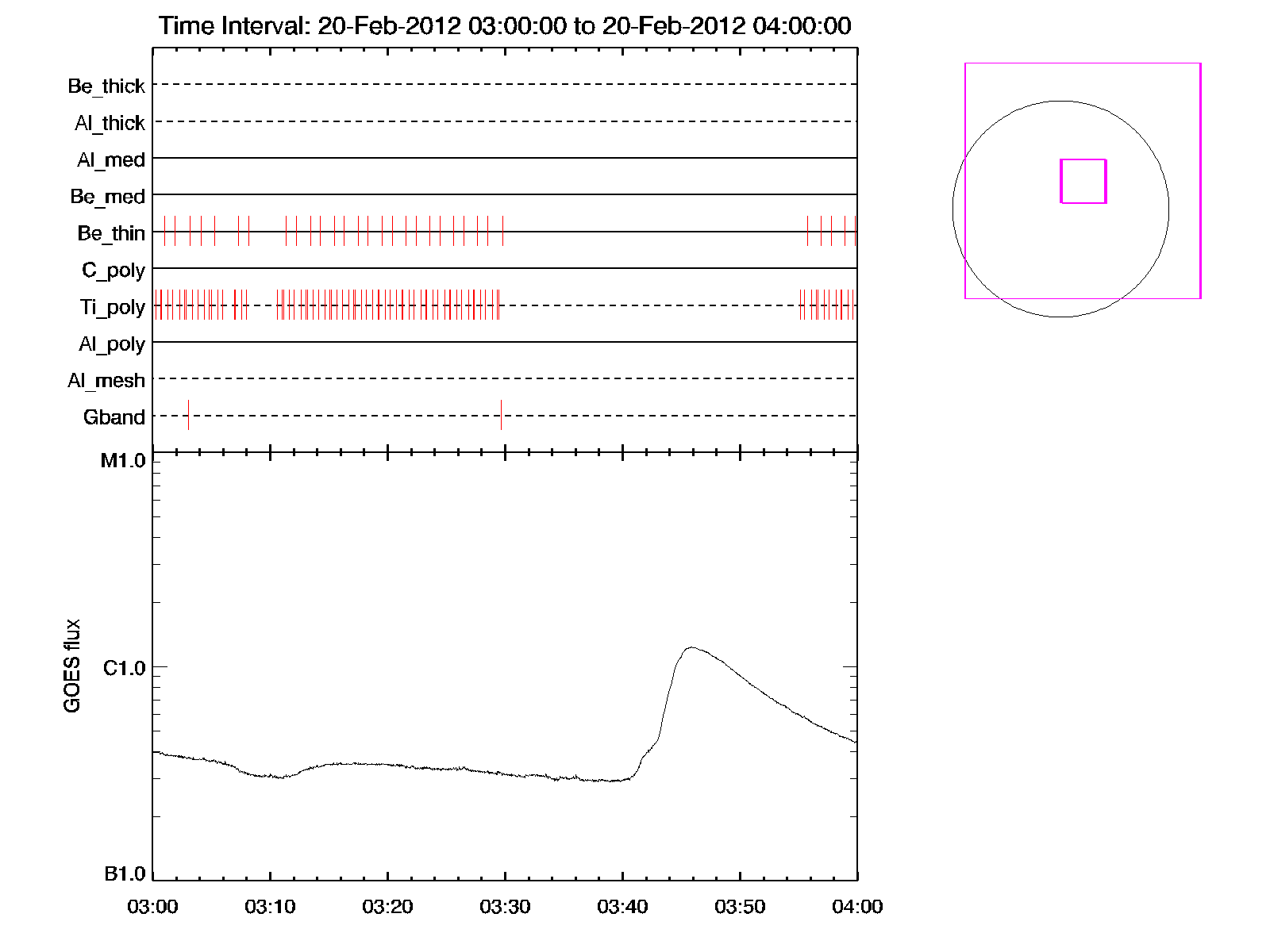1270x952 pixels.
Task: Click the Be_med filter label
Action: pos(107,196)
